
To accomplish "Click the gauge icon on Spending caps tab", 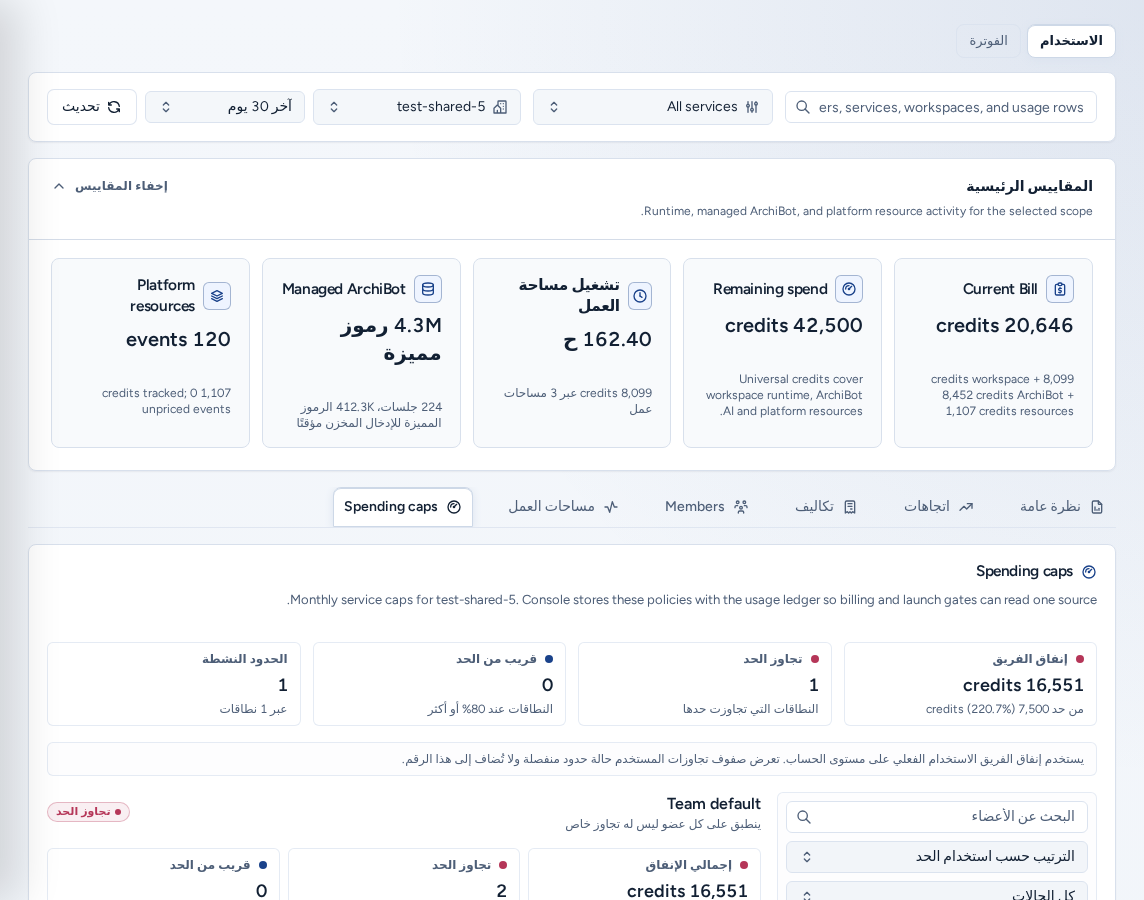I will [x=454, y=507].
